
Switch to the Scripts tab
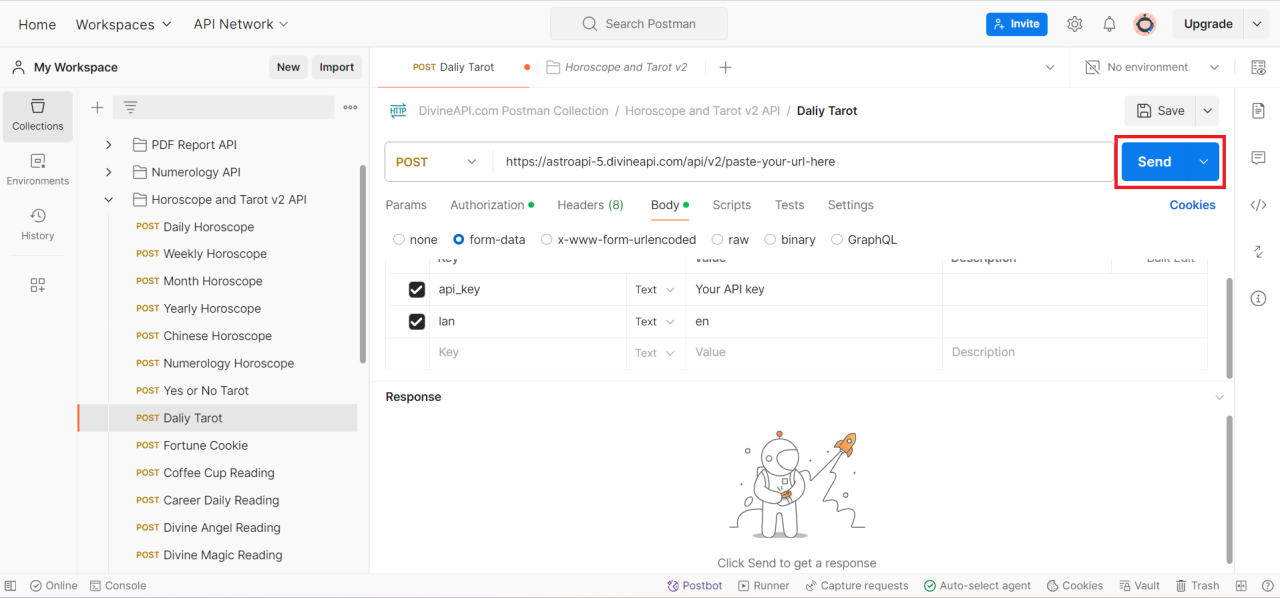click(x=732, y=205)
